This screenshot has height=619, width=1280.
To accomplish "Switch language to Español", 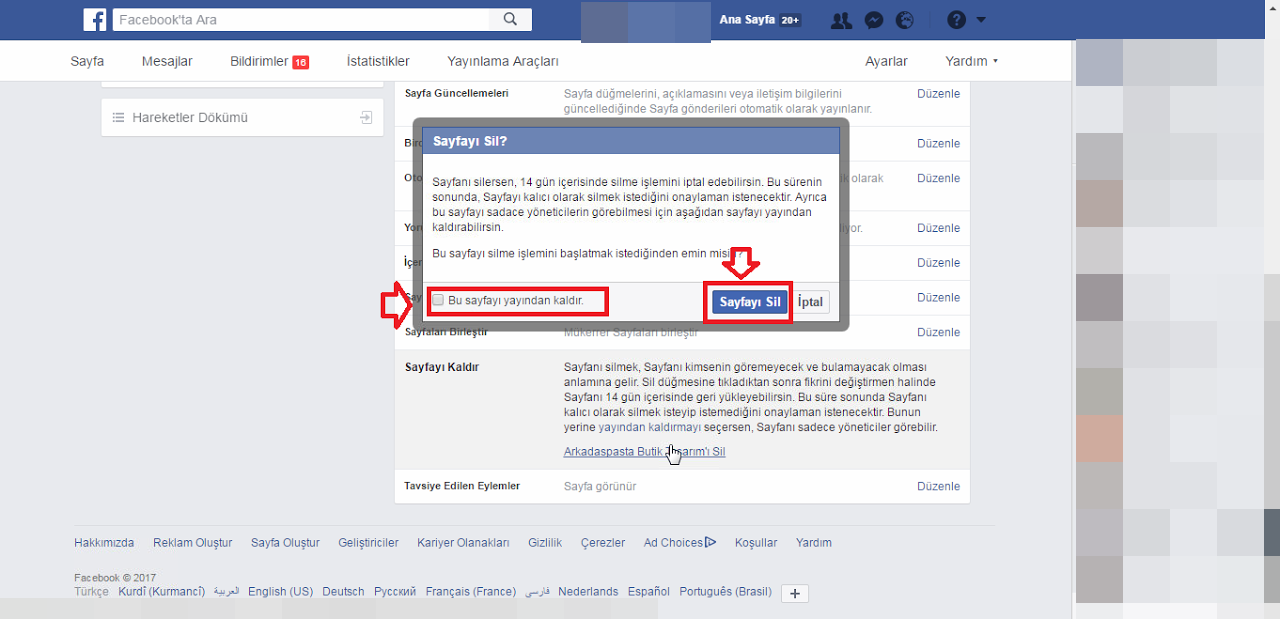I will [x=649, y=592].
